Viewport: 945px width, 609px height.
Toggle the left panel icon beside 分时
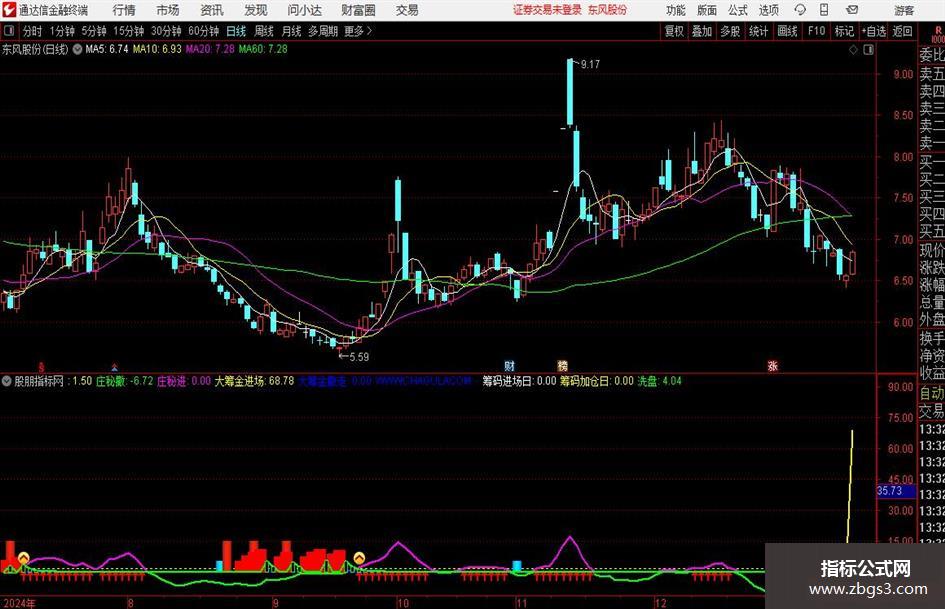tap(8, 30)
